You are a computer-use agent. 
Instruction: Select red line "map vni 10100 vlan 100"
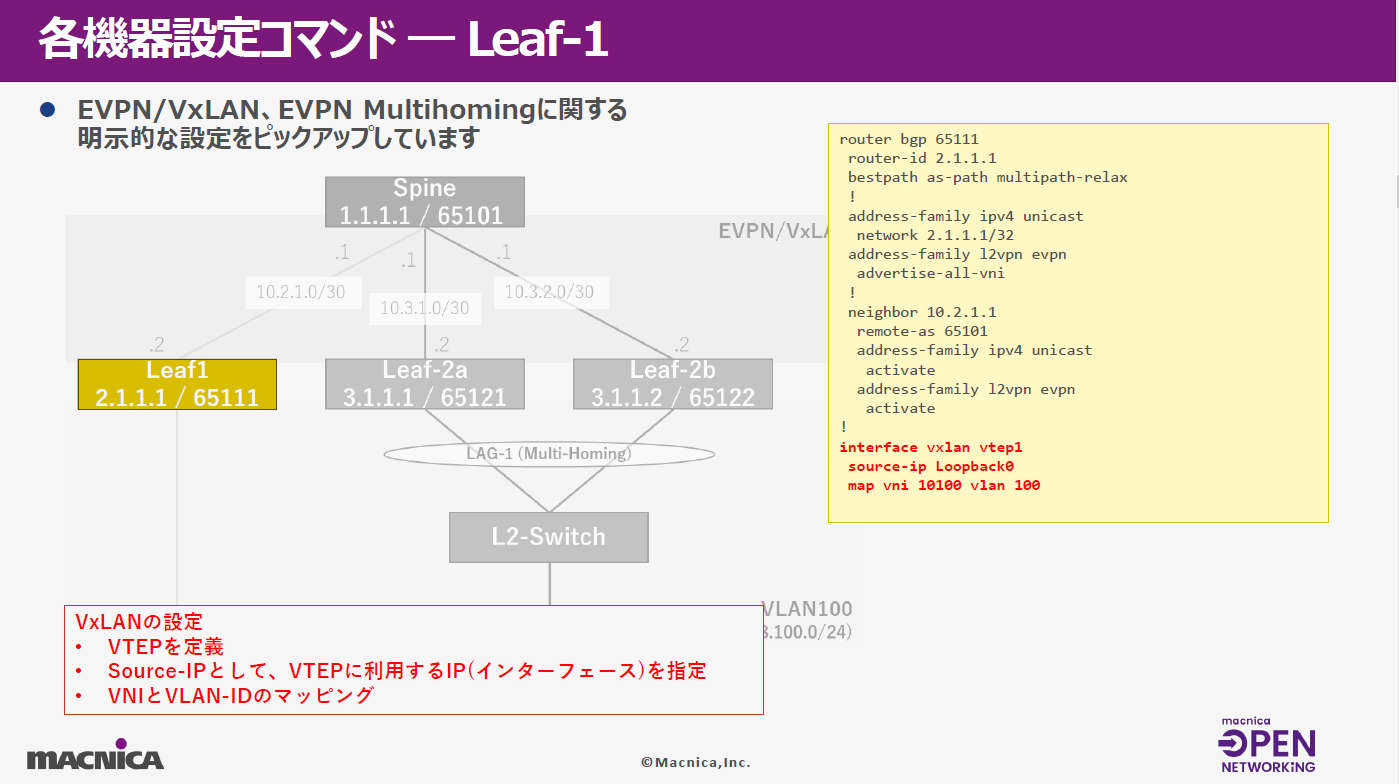click(944, 485)
